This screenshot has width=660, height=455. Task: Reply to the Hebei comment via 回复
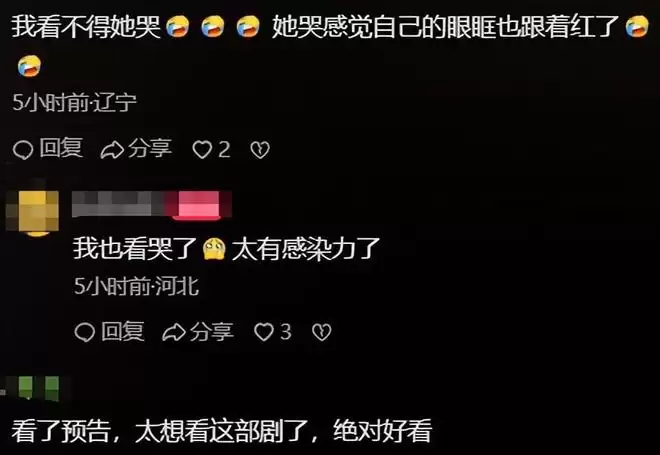pos(123,331)
